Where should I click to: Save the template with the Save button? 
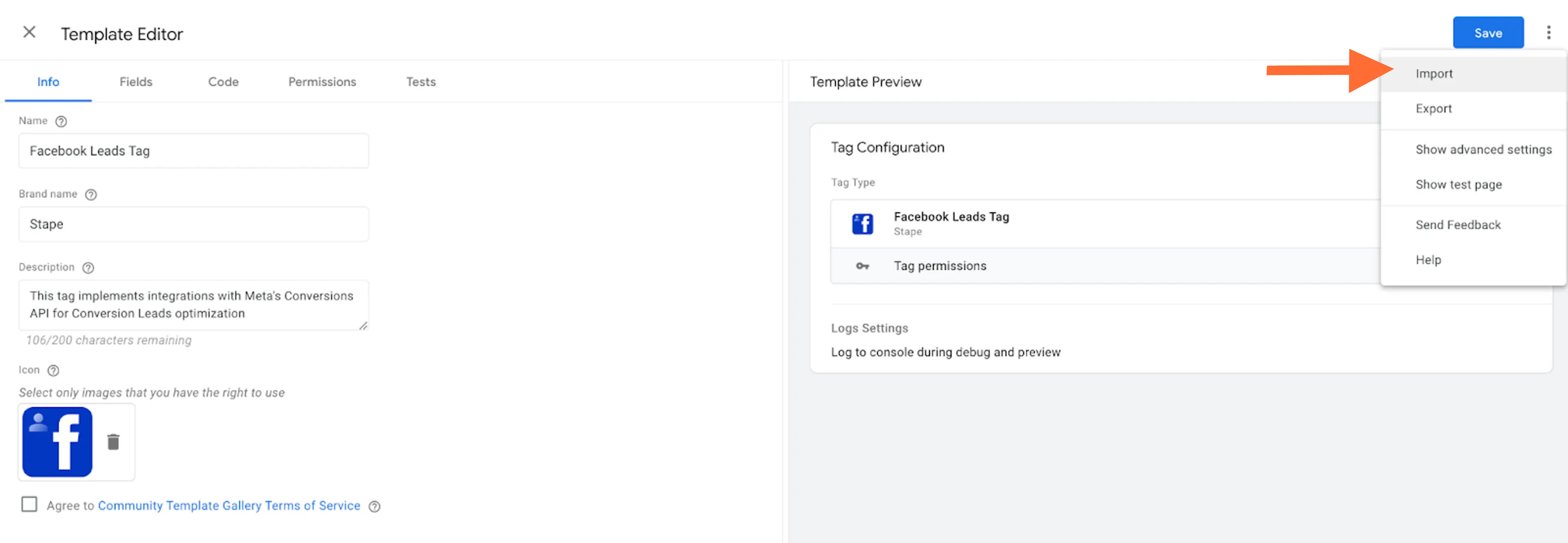[x=1488, y=33]
